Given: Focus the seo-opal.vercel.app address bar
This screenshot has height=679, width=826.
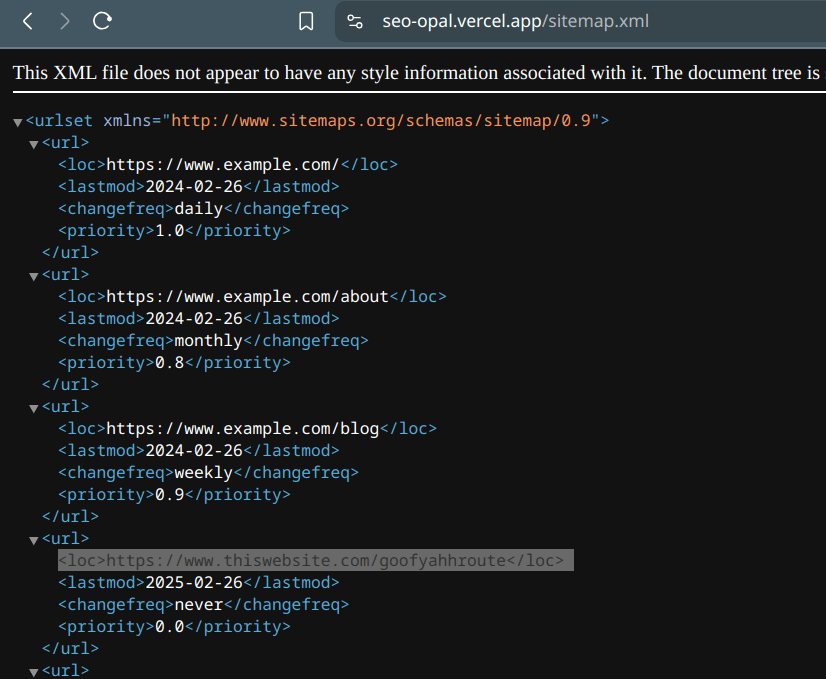Looking at the screenshot, I should pyautogui.click(x=515, y=21).
